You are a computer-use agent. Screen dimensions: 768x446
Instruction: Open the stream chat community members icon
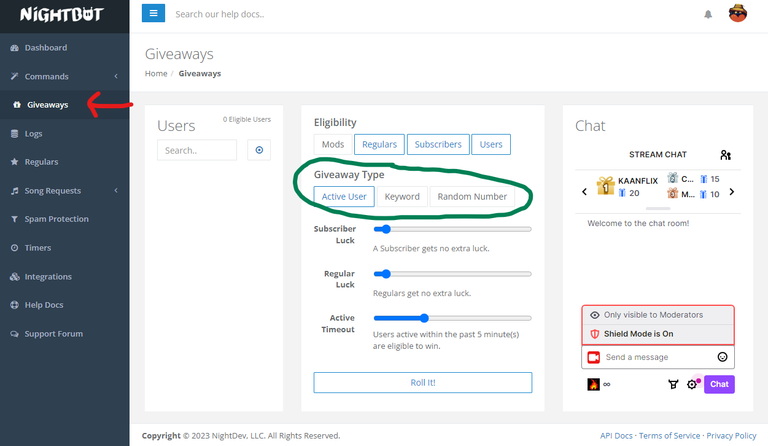[725, 155]
